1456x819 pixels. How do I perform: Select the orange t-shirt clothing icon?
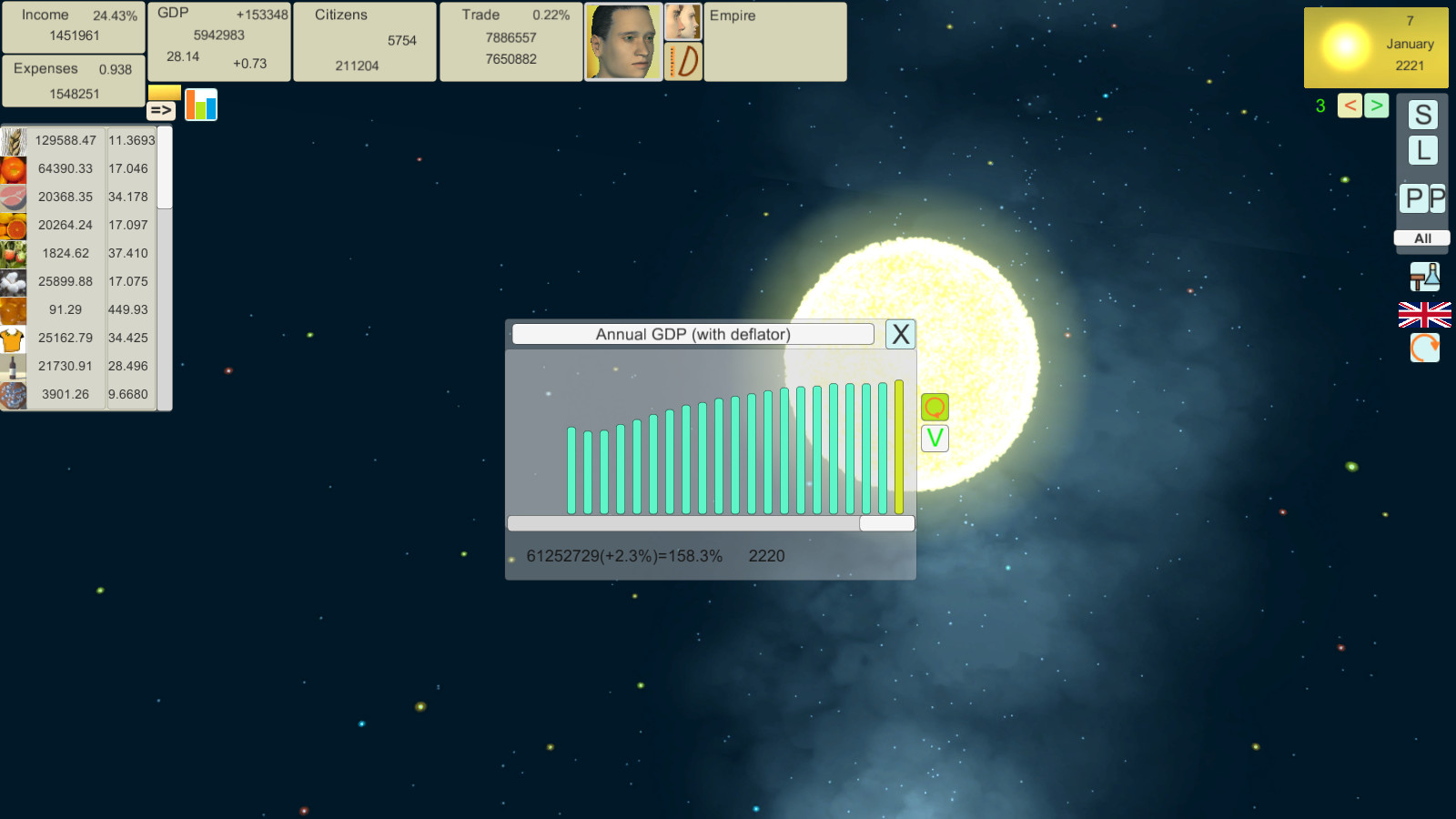(13, 339)
